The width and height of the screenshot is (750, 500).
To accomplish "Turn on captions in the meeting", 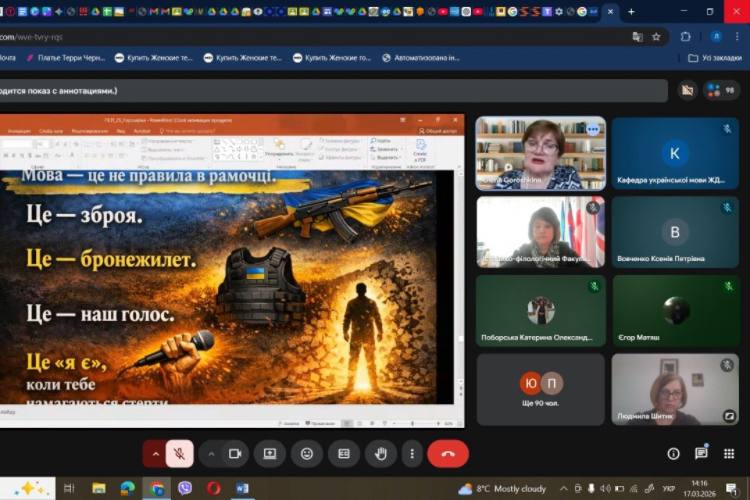I will click(343, 453).
